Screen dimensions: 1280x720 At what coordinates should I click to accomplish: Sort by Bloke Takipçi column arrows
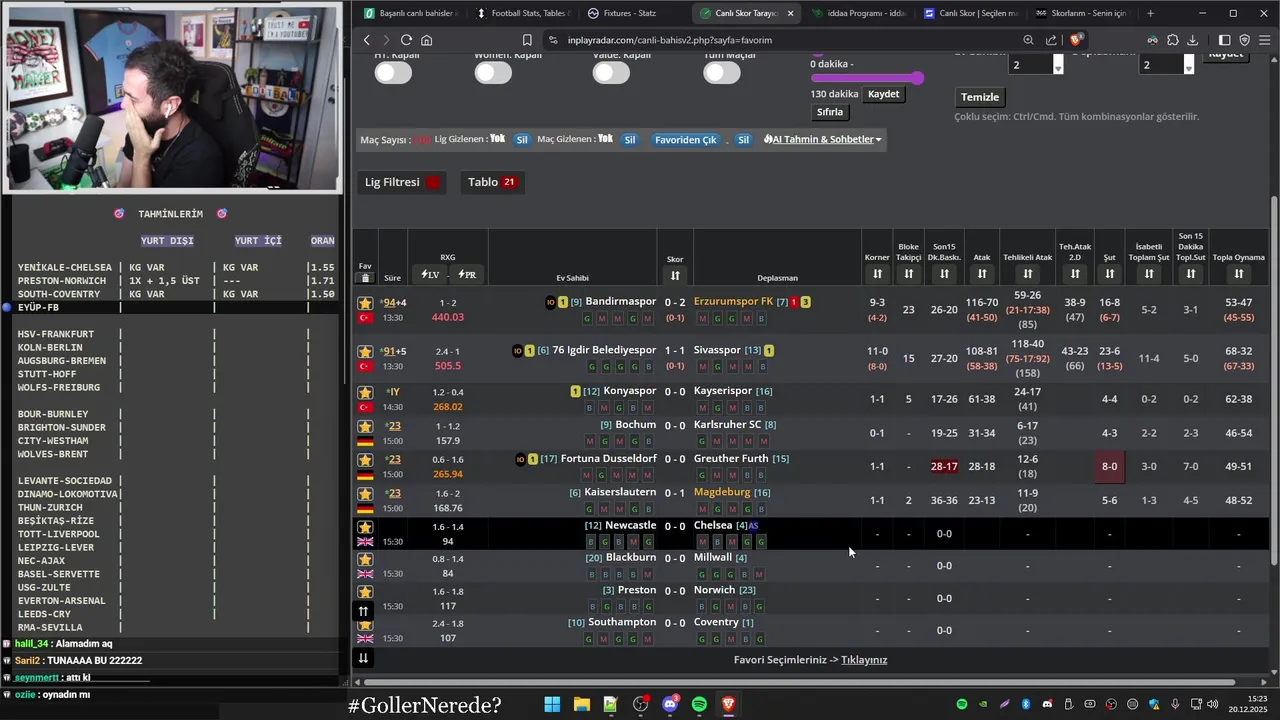(x=908, y=274)
